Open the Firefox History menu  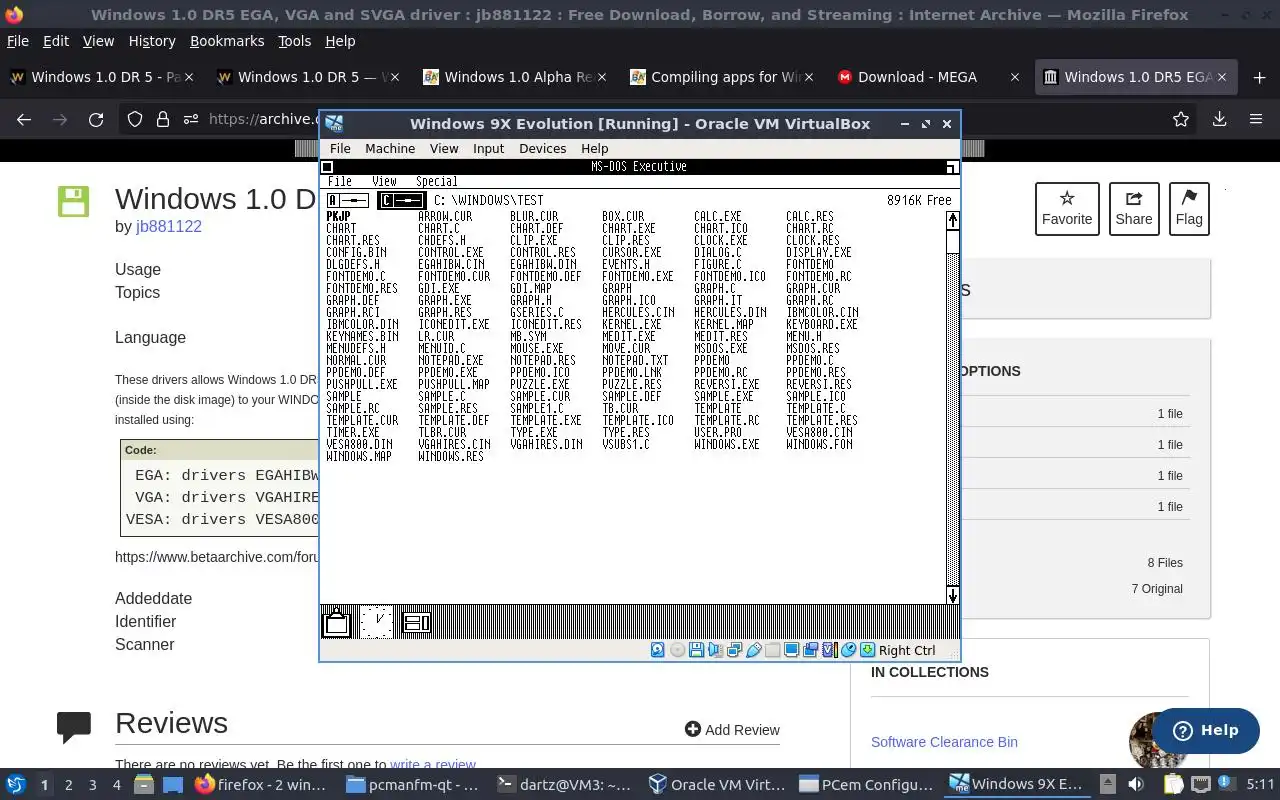[x=152, y=41]
